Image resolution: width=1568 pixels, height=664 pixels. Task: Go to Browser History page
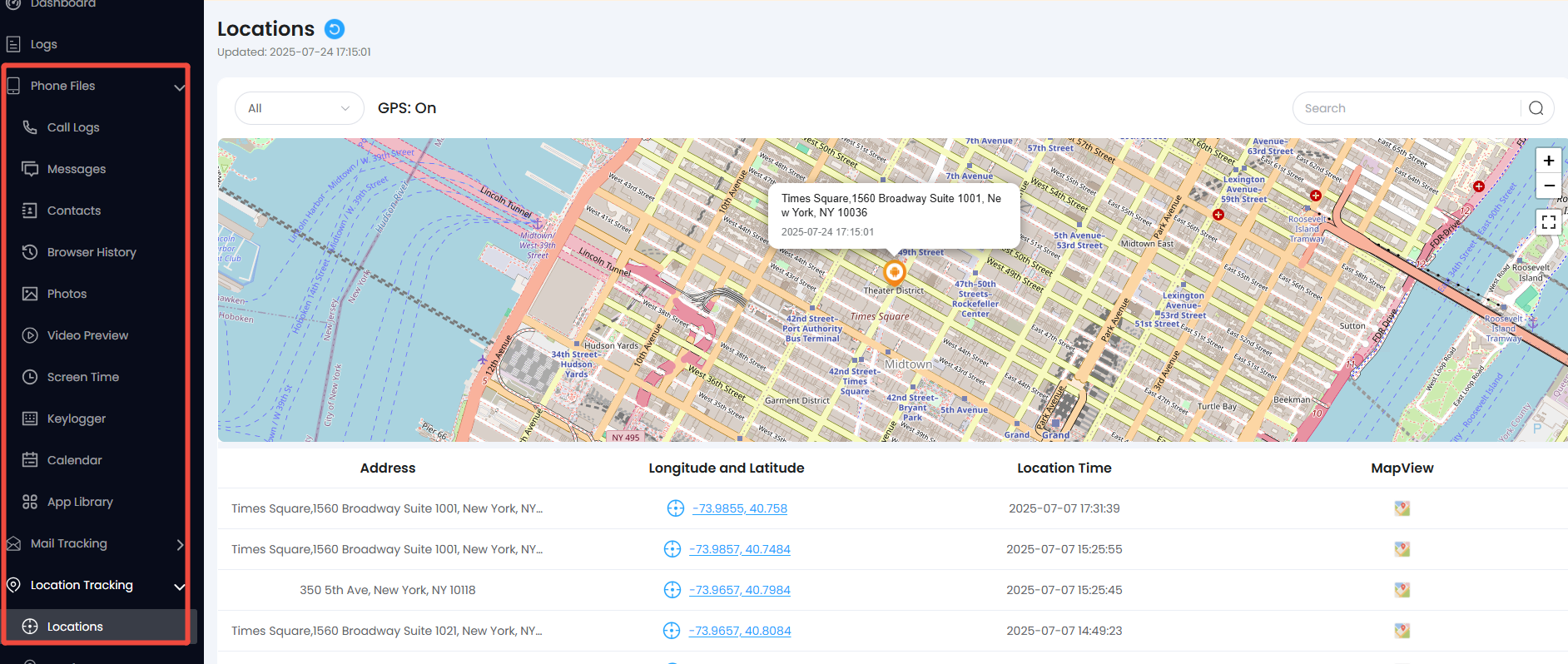point(92,252)
